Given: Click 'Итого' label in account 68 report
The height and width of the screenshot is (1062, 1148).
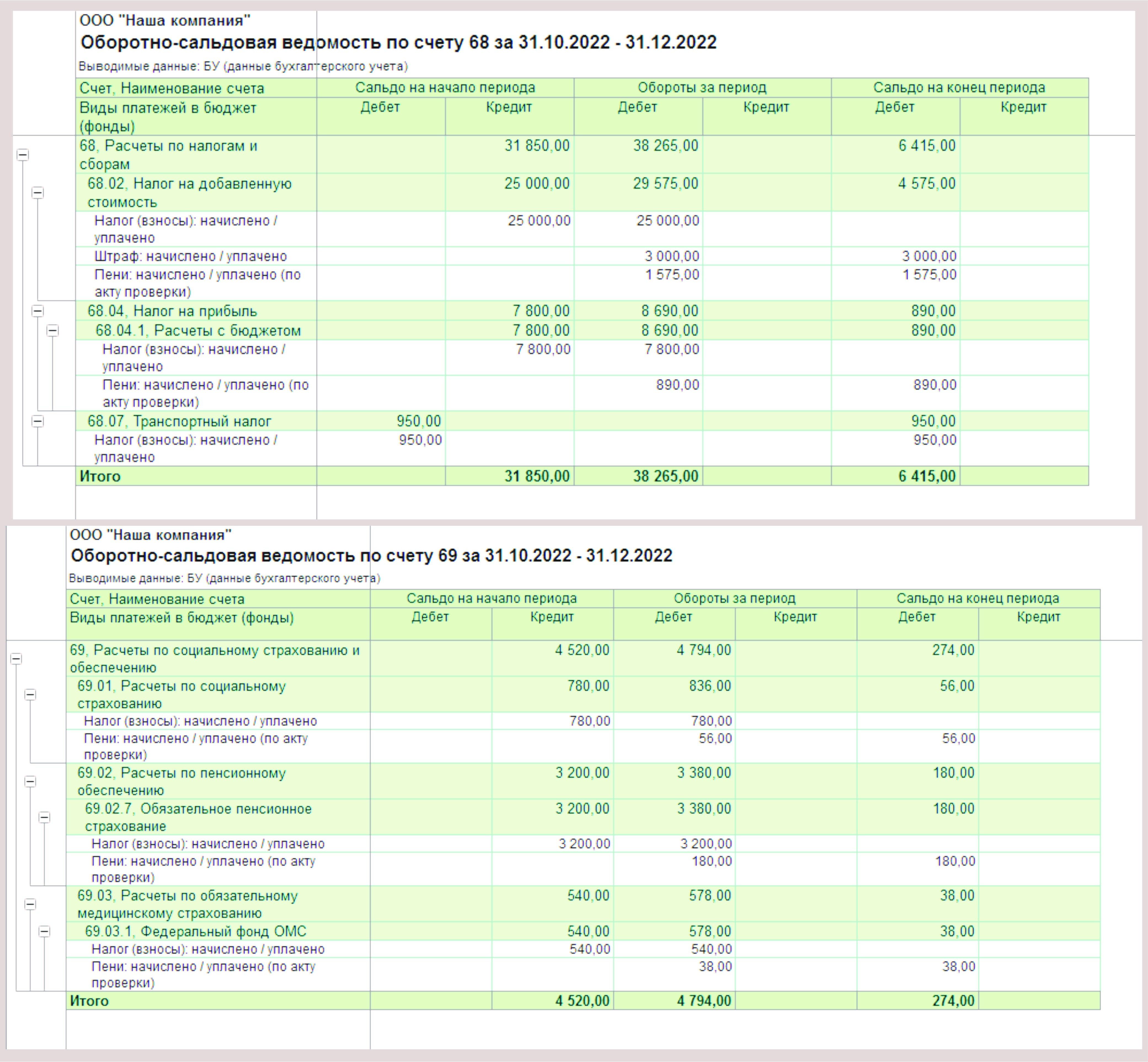Looking at the screenshot, I should 100,476.
